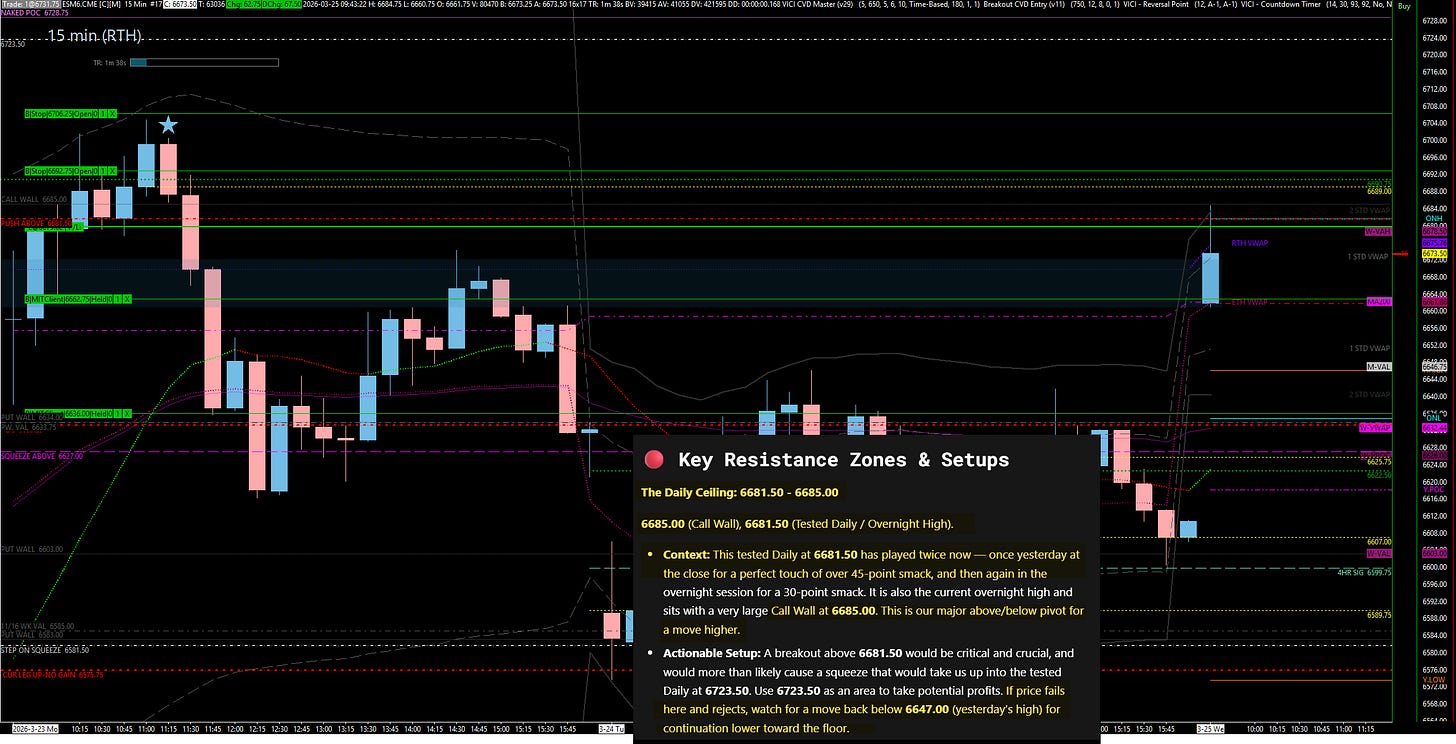Click the red circle icon beside Key Resistance
Viewport: 1456px width, 744px height.
(654, 460)
